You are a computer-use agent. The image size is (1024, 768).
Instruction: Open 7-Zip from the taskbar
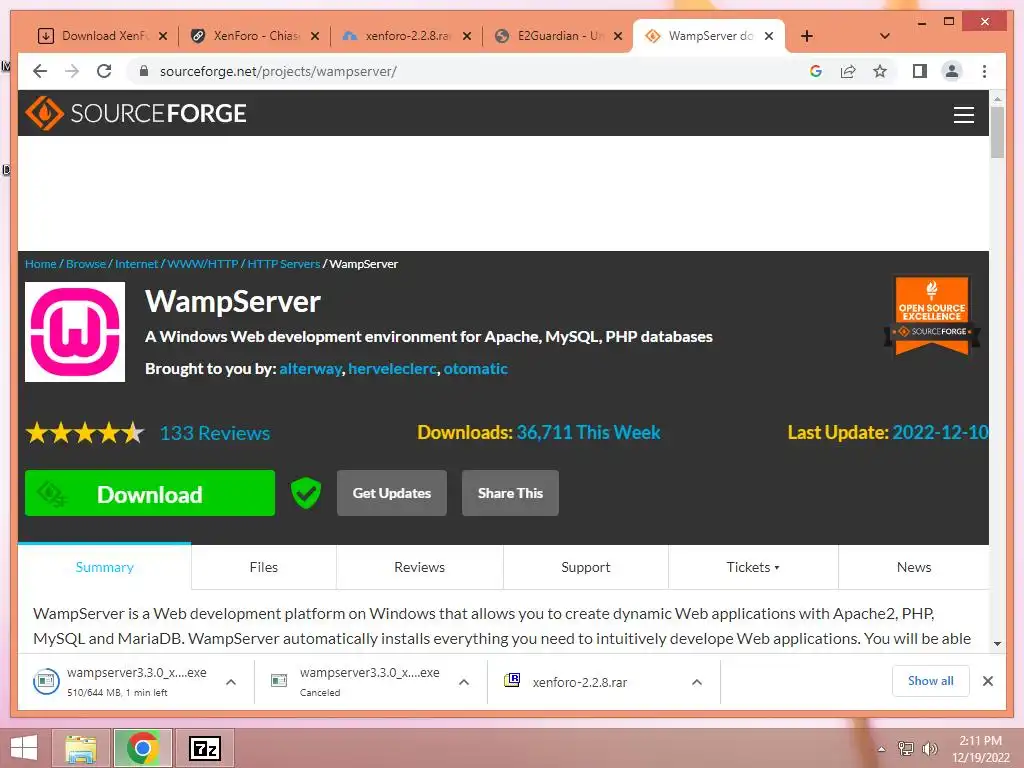204,748
